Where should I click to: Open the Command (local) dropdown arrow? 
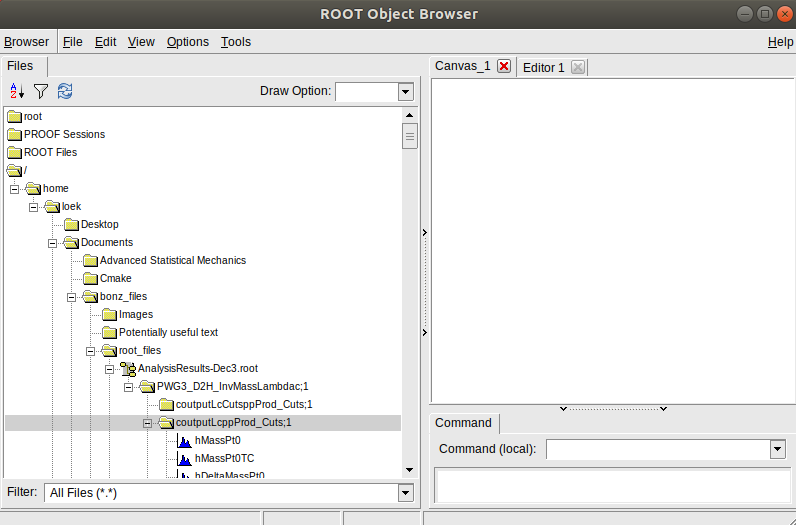pos(777,450)
